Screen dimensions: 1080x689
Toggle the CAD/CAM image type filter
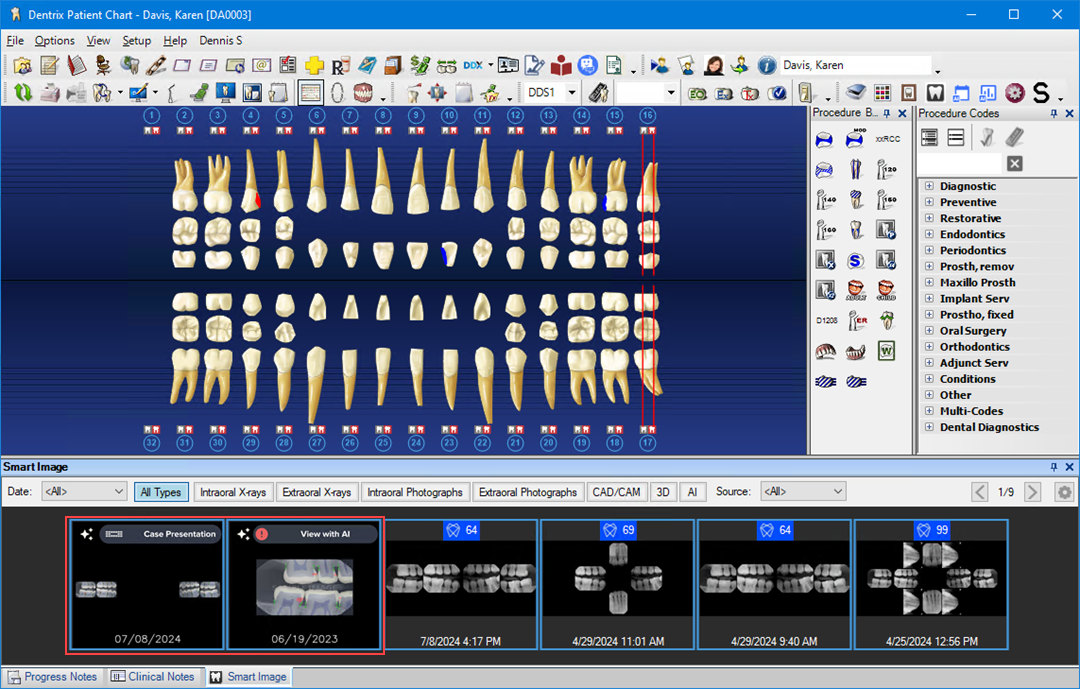pos(616,492)
